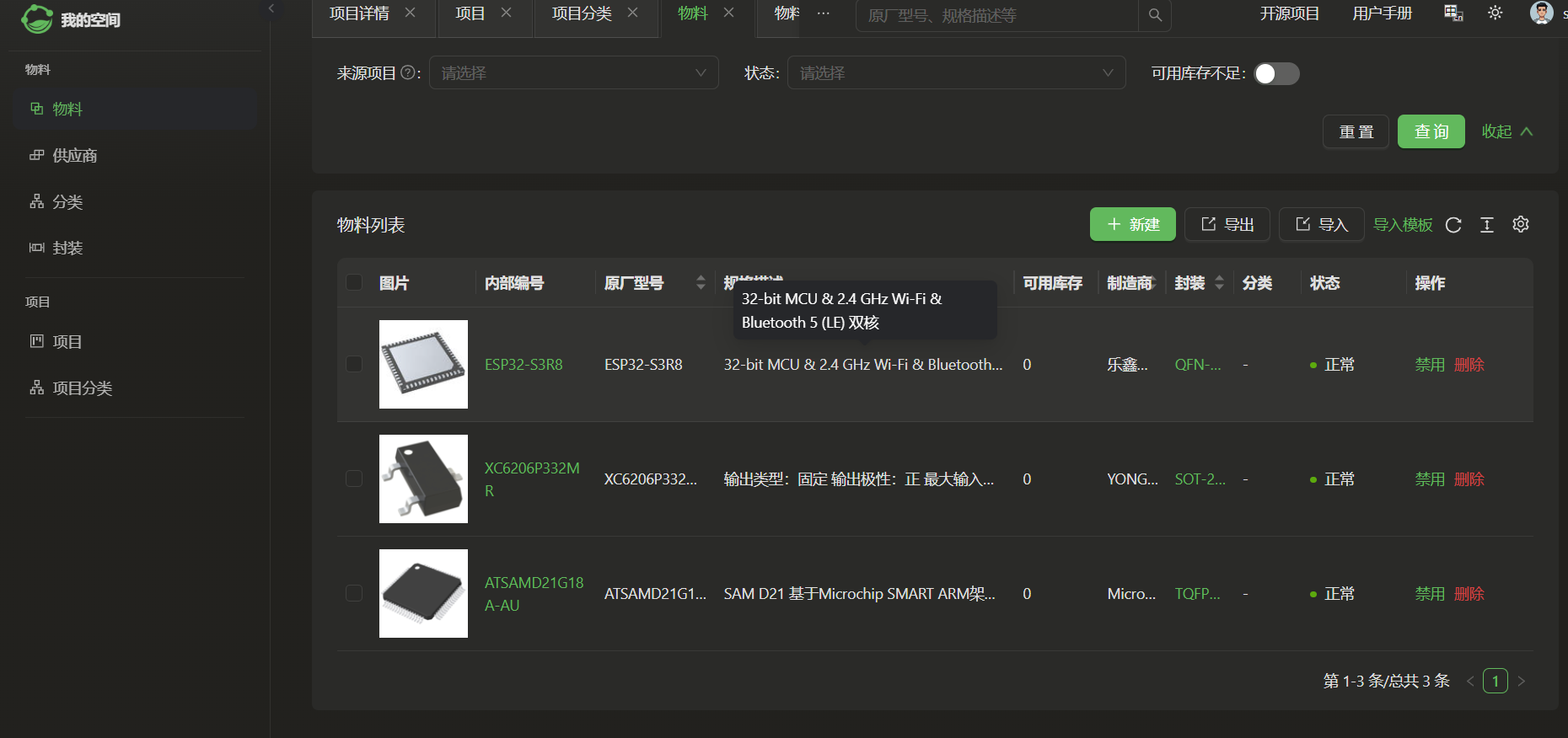Click the 导入 button
Viewport: 1568px width, 738px height.
coord(1321,224)
